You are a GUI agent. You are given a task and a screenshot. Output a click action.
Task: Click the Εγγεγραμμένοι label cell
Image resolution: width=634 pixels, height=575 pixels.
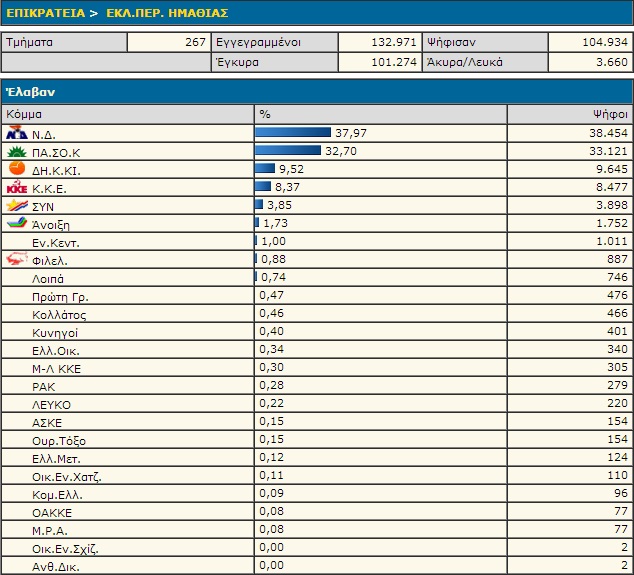click(275, 42)
